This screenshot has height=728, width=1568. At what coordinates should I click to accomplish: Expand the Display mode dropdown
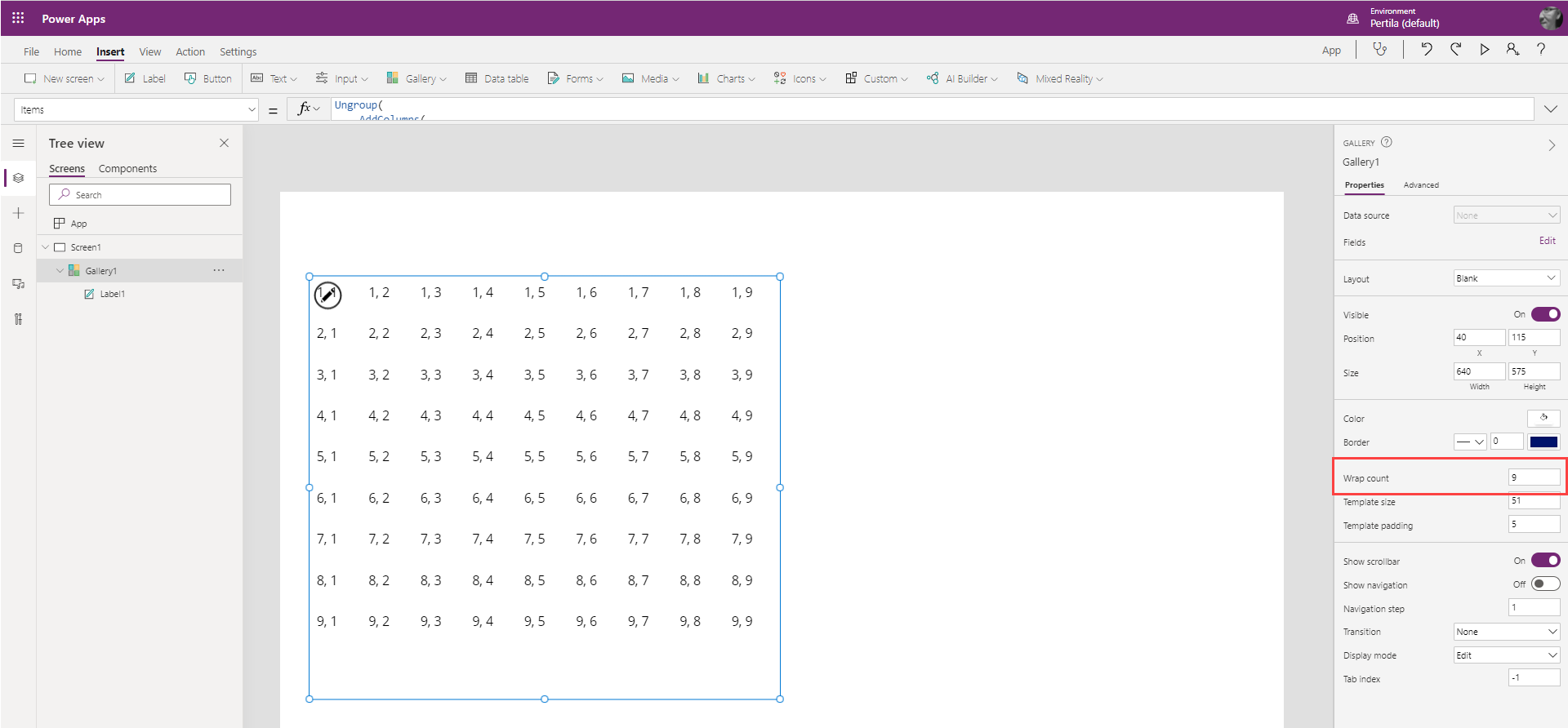point(1506,655)
